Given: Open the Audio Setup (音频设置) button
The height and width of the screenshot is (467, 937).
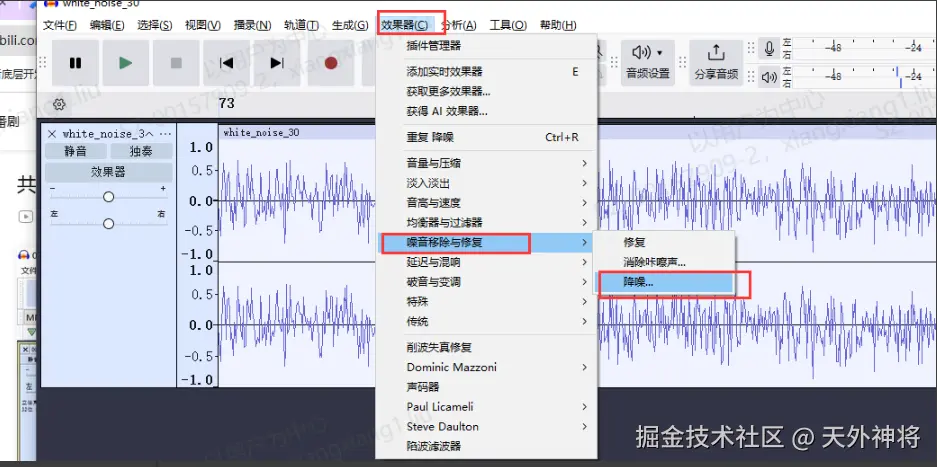Looking at the screenshot, I should click(x=648, y=63).
